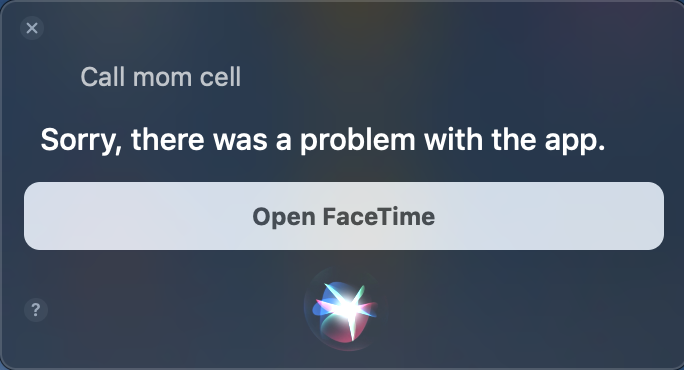Close the Siri window with the X
684x370 pixels.
tap(32, 28)
